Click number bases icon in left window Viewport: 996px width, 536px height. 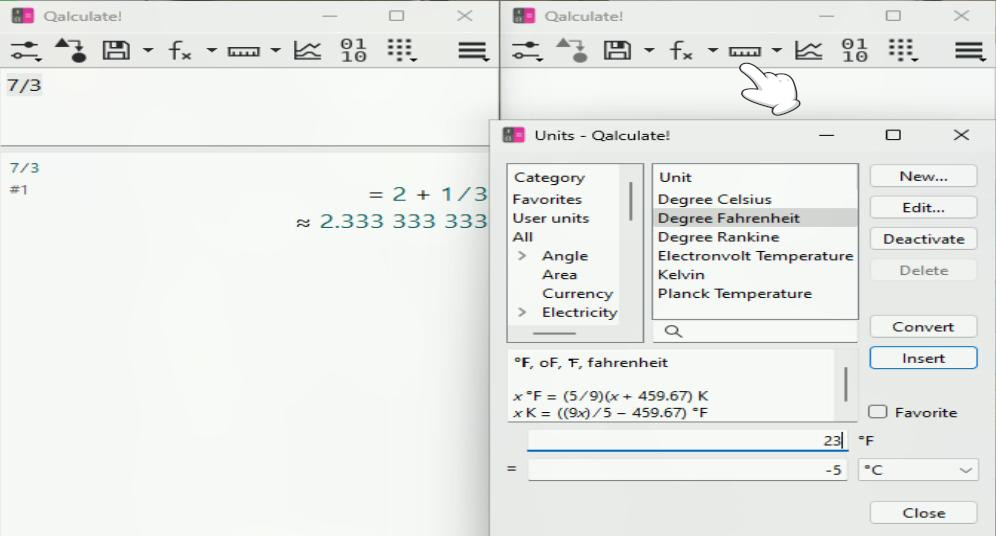(353, 50)
